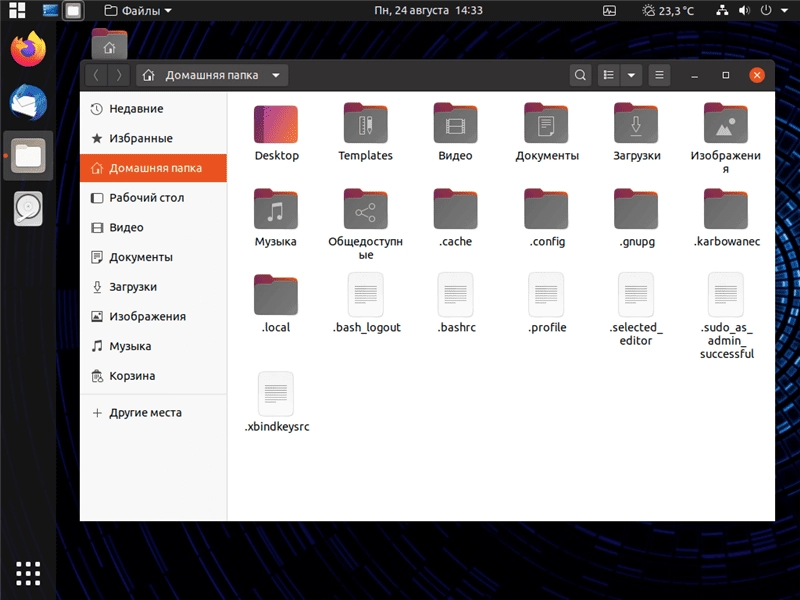
Task: Go back in folder history
Action: [96, 76]
